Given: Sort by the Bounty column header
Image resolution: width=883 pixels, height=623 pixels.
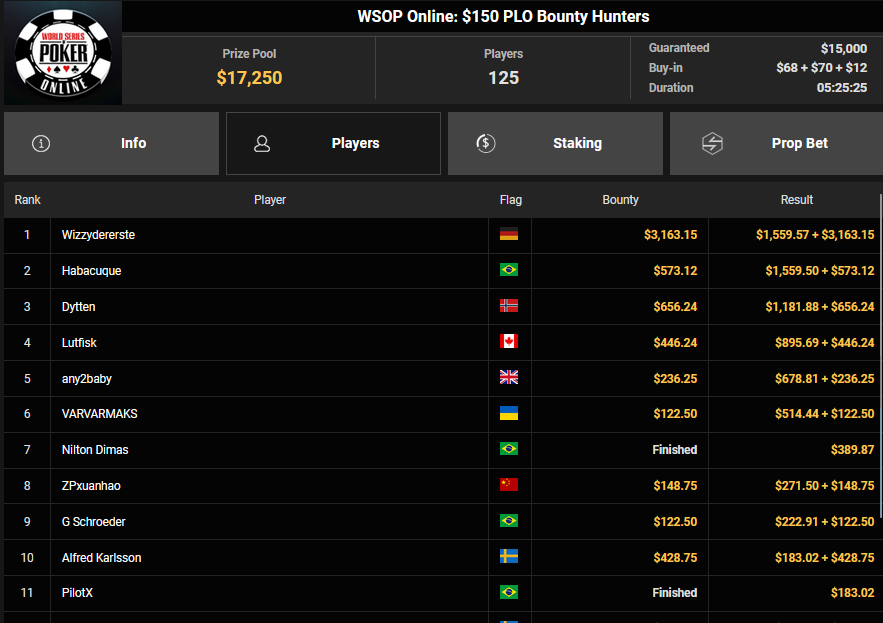Looking at the screenshot, I should (x=620, y=200).
